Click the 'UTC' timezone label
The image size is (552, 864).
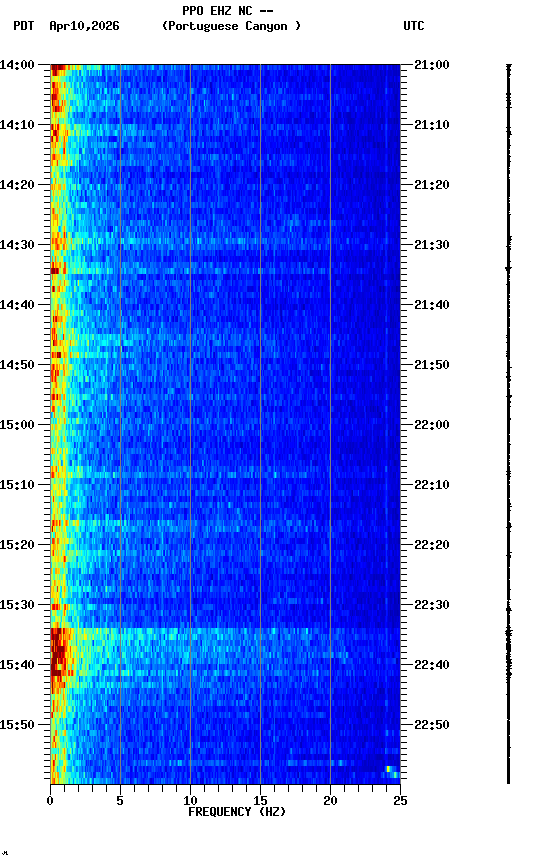pyautogui.click(x=414, y=26)
